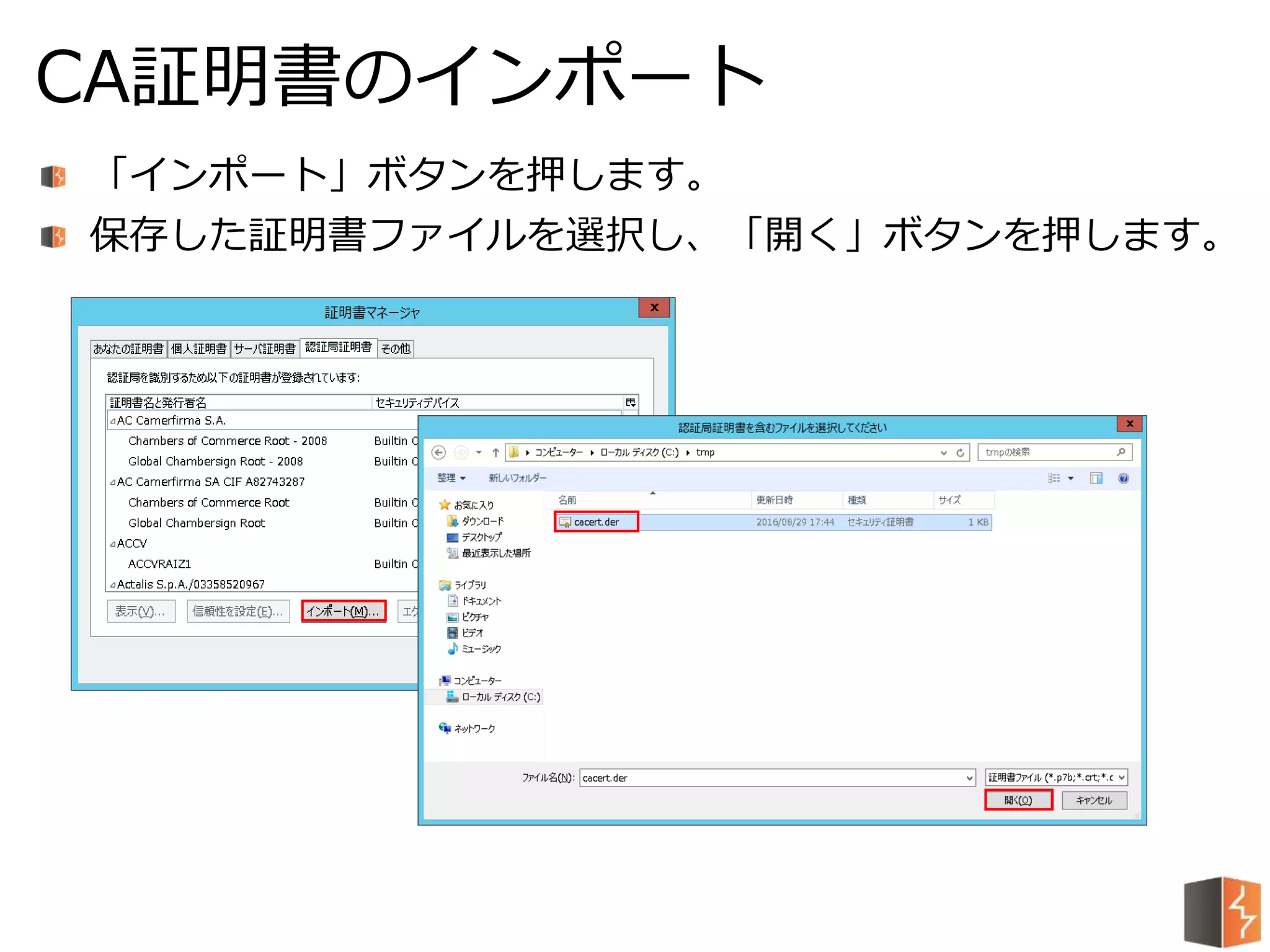This screenshot has height=952, width=1270.
Task: Select Chambers of Commerce Root - 2008
Action: (x=228, y=441)
